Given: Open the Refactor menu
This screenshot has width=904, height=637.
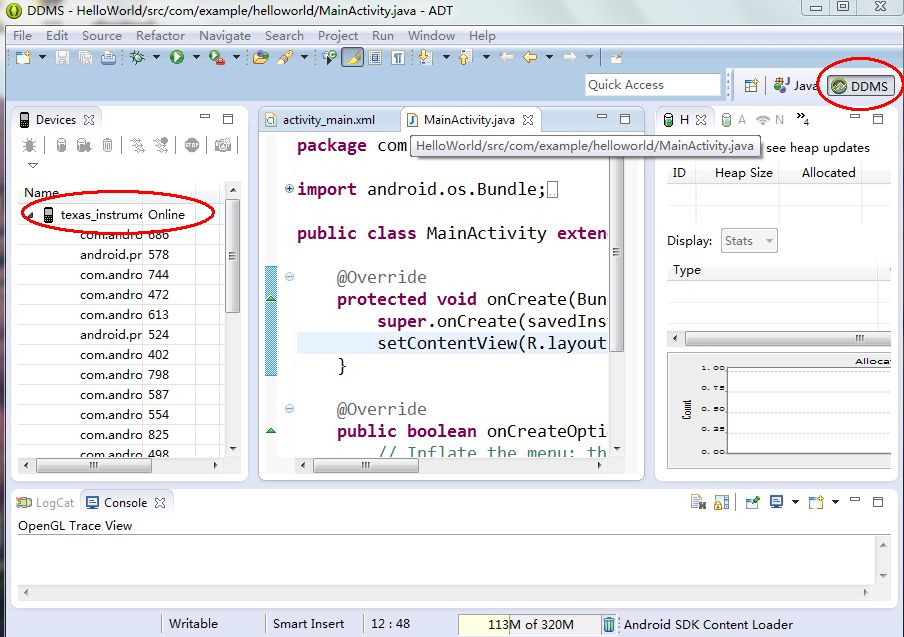Looking at the screenshot, I should pyautogui.click(x=160, y=36).
